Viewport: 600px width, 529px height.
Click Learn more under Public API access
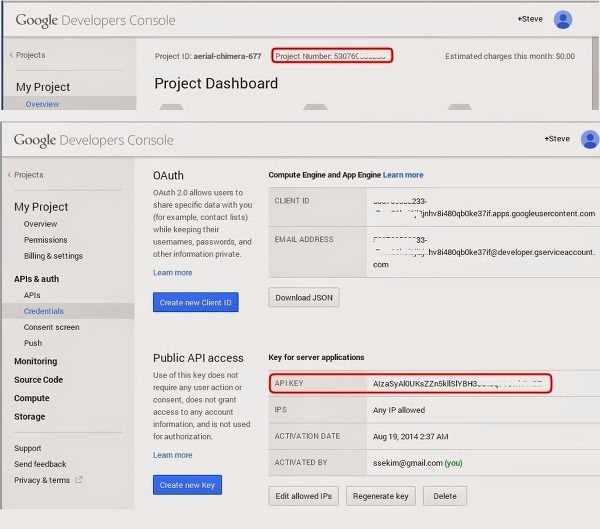tap(173, 455)
